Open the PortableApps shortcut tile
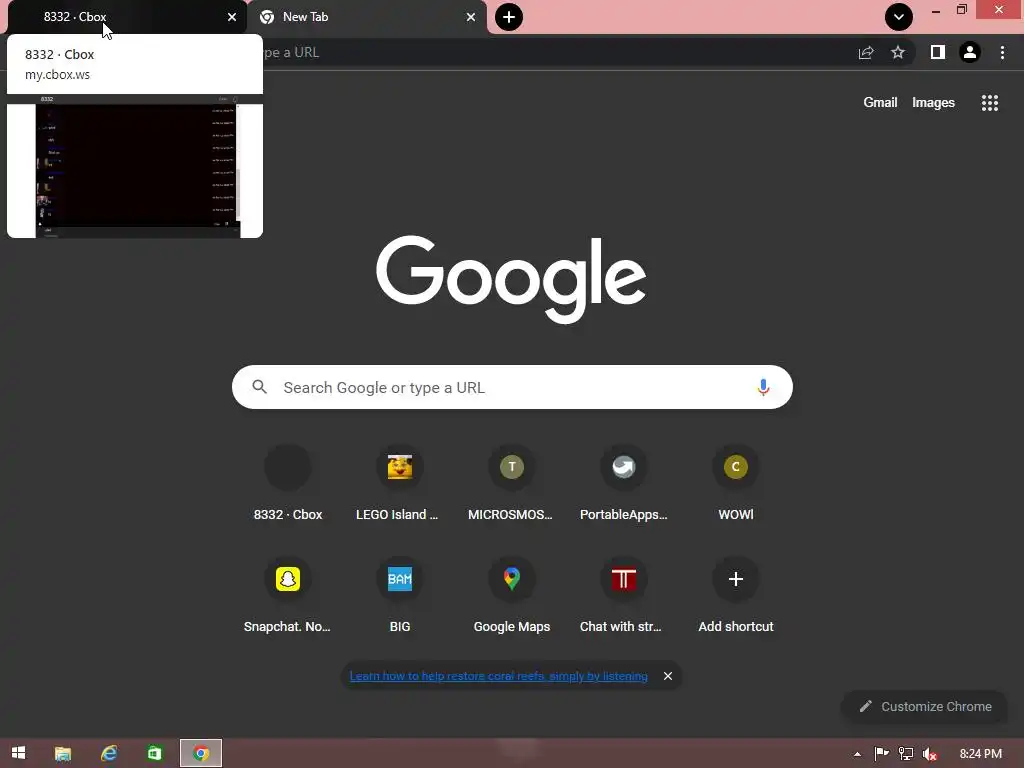The image size is (1024, 768). click(x=624, y=483)
